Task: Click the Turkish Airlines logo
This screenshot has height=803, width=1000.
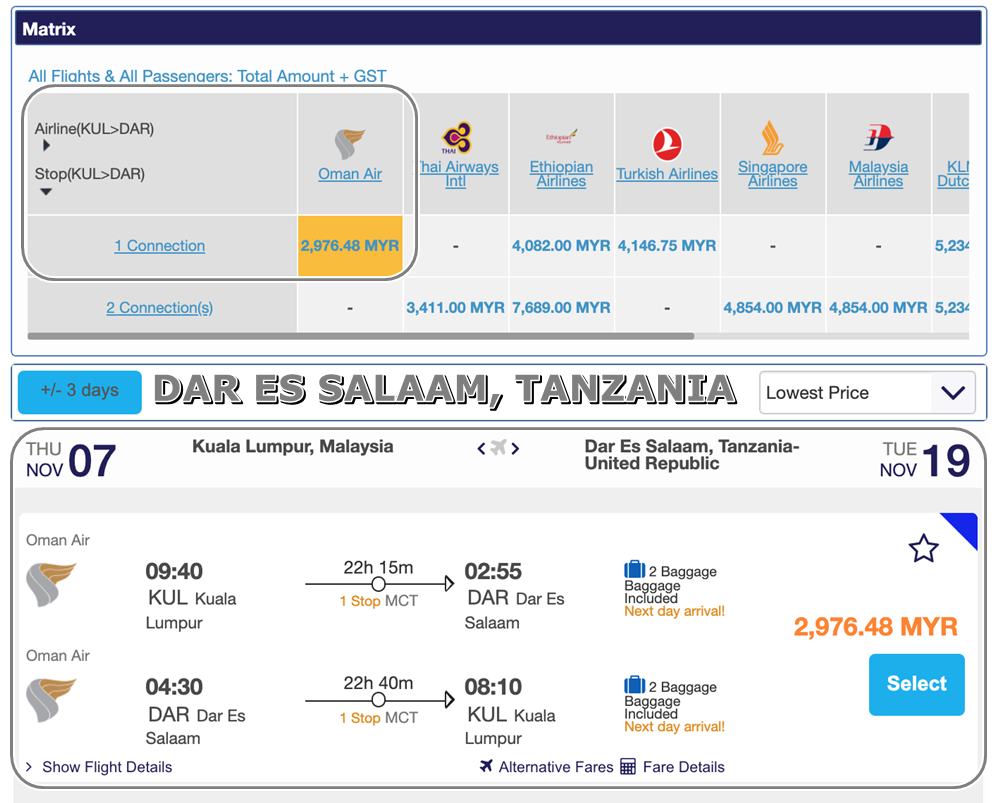Action: point(667,144)
